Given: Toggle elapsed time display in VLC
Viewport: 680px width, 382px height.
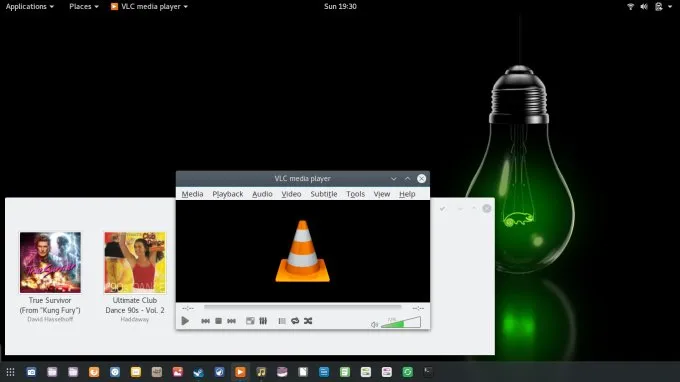Looking at the screenshot, I should (x=188, y=308).
